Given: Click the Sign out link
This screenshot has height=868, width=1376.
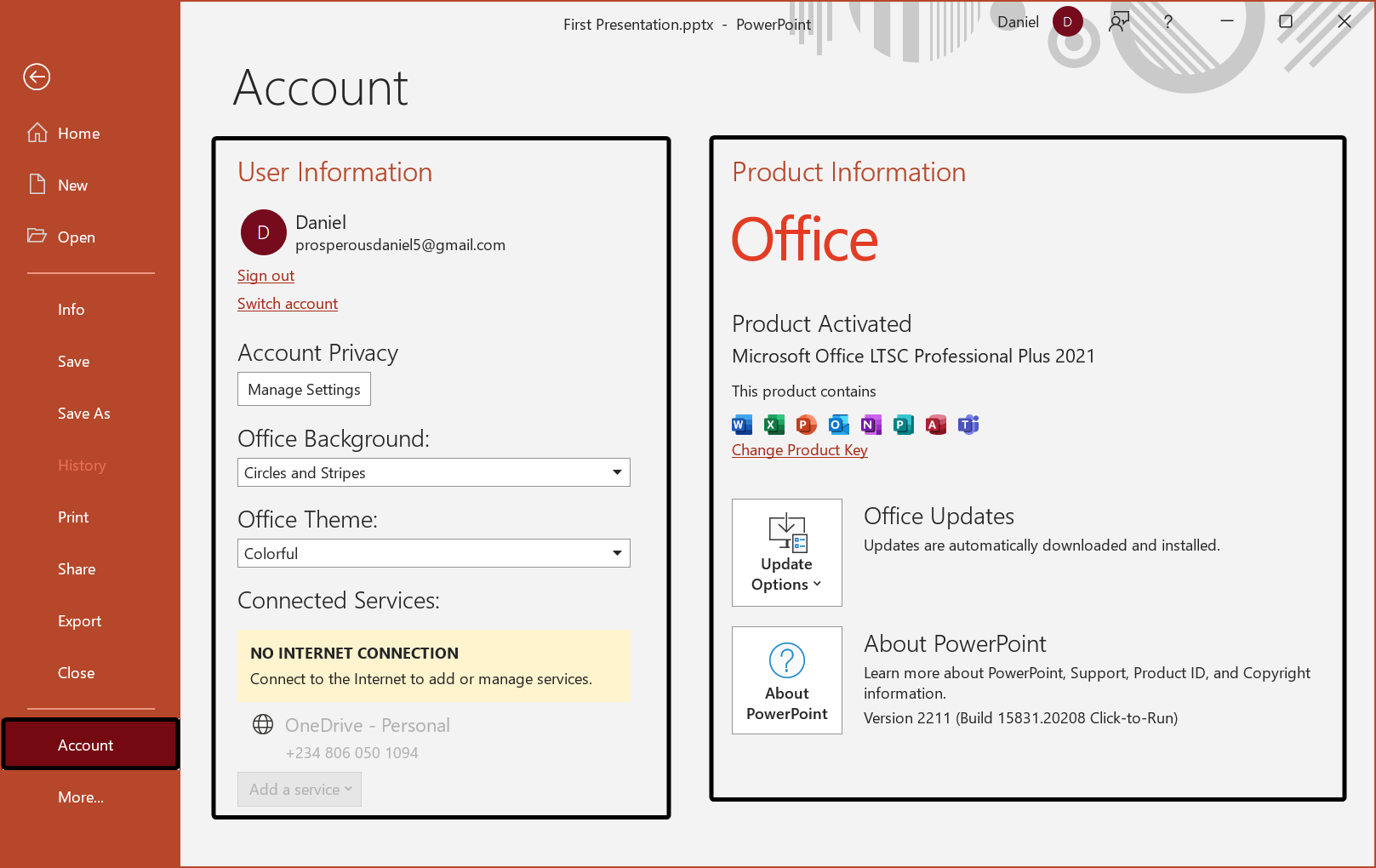Looking at the screenshot, I should 265,276.
